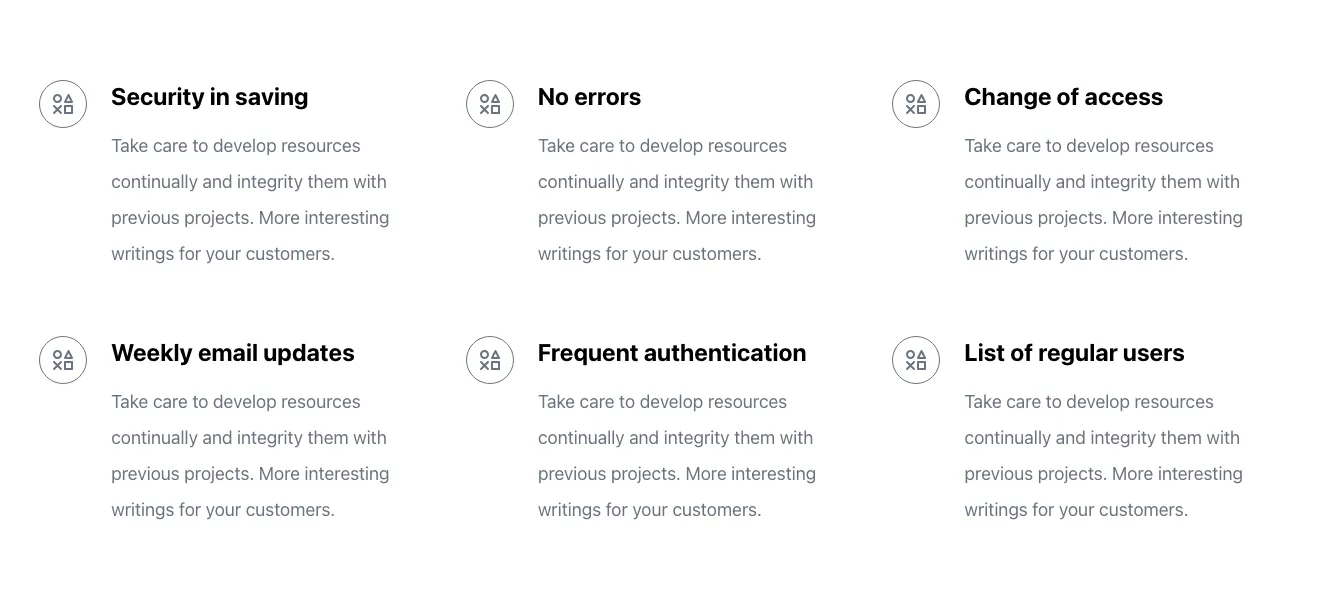Click the Frequent authentication title
The image size is (1326, 608).
pos(671,353)
